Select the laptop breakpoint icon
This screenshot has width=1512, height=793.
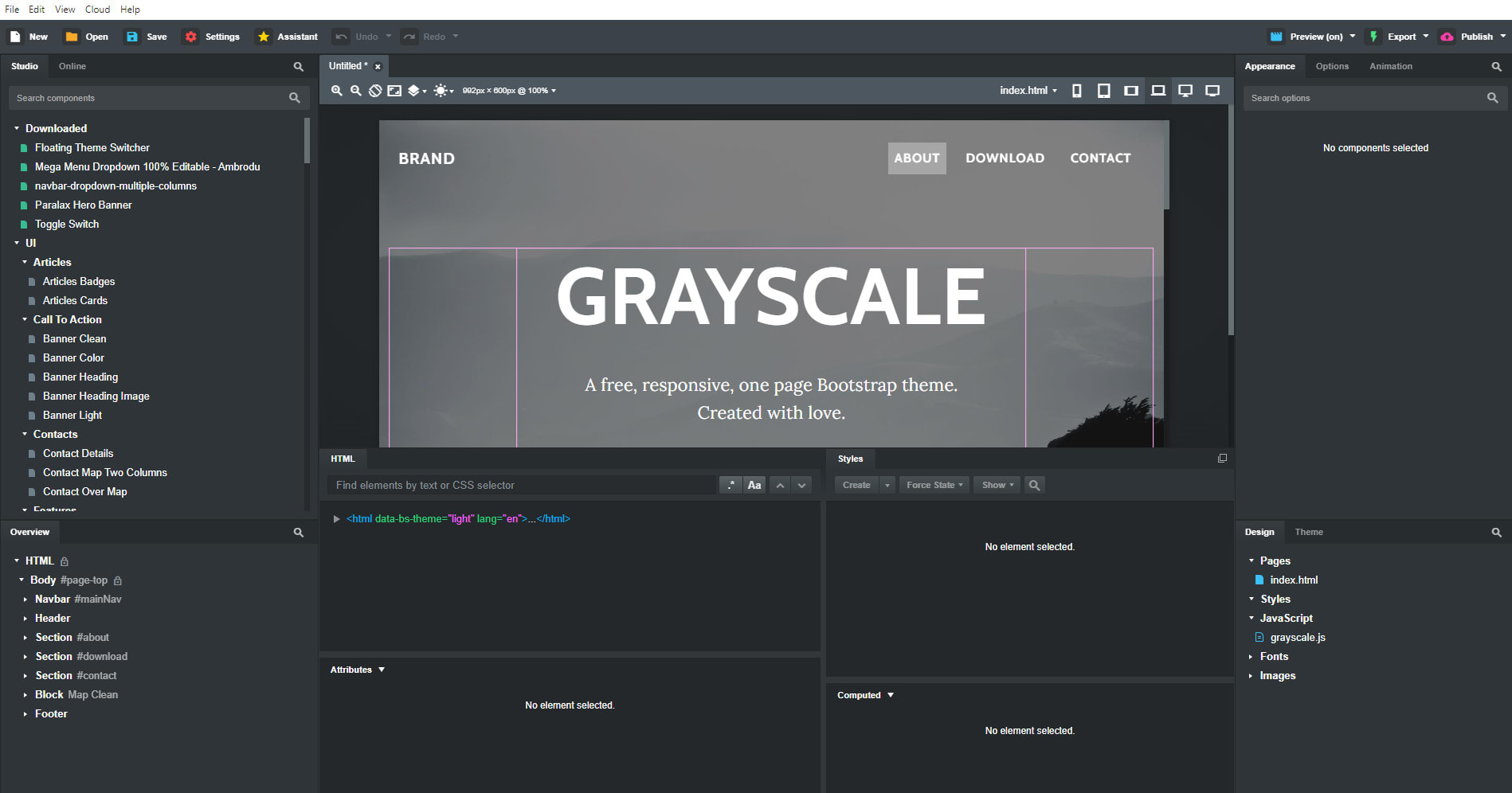(x=1158, y=91)
